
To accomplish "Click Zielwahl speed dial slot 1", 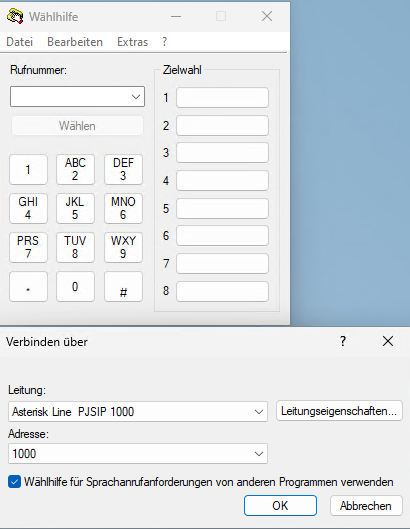I will point(222,98).
